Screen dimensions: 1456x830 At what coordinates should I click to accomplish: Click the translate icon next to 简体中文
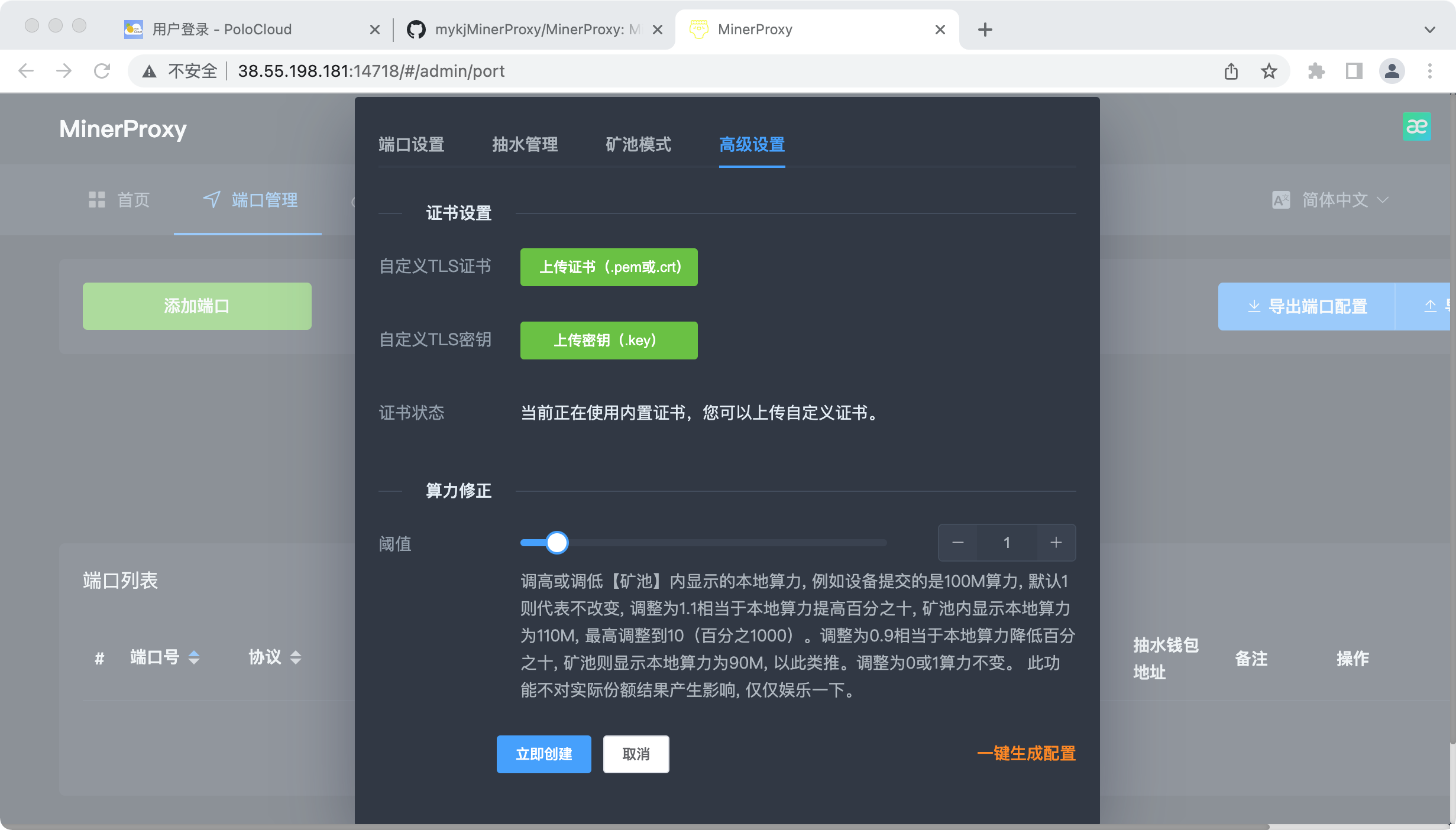pos(1282,200)
